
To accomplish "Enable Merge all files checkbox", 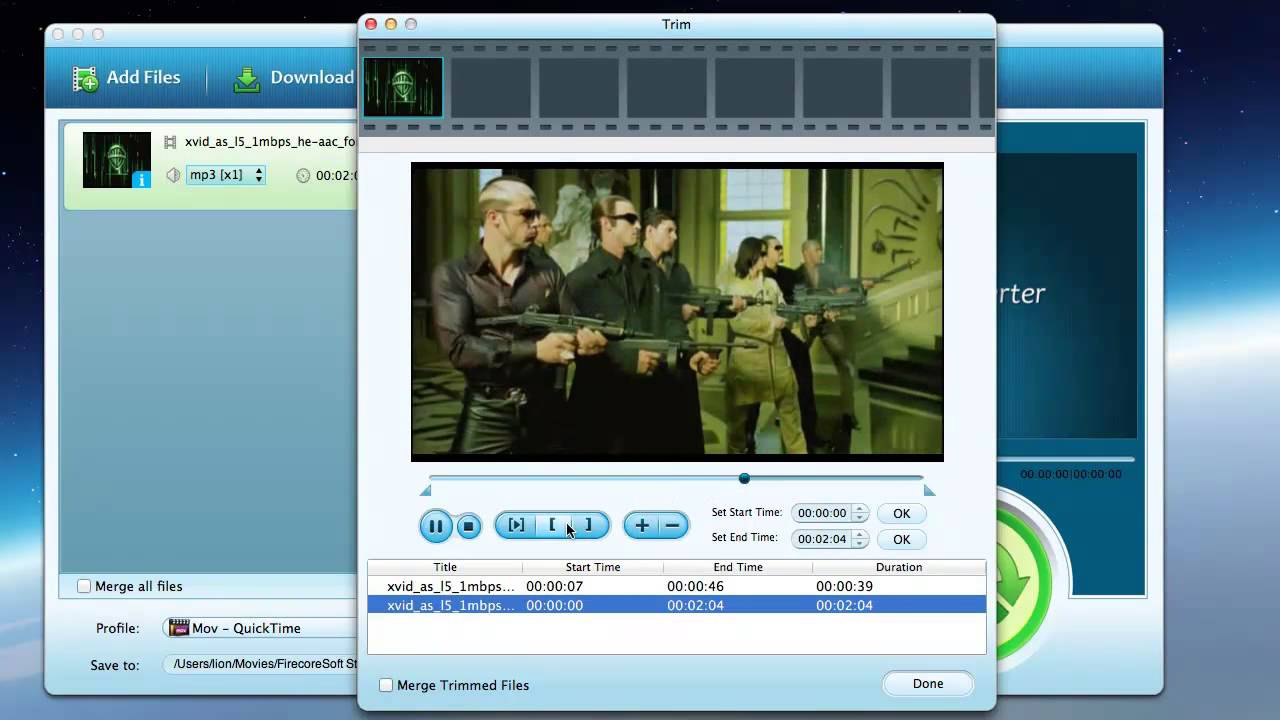I will [x=84, y=586].
